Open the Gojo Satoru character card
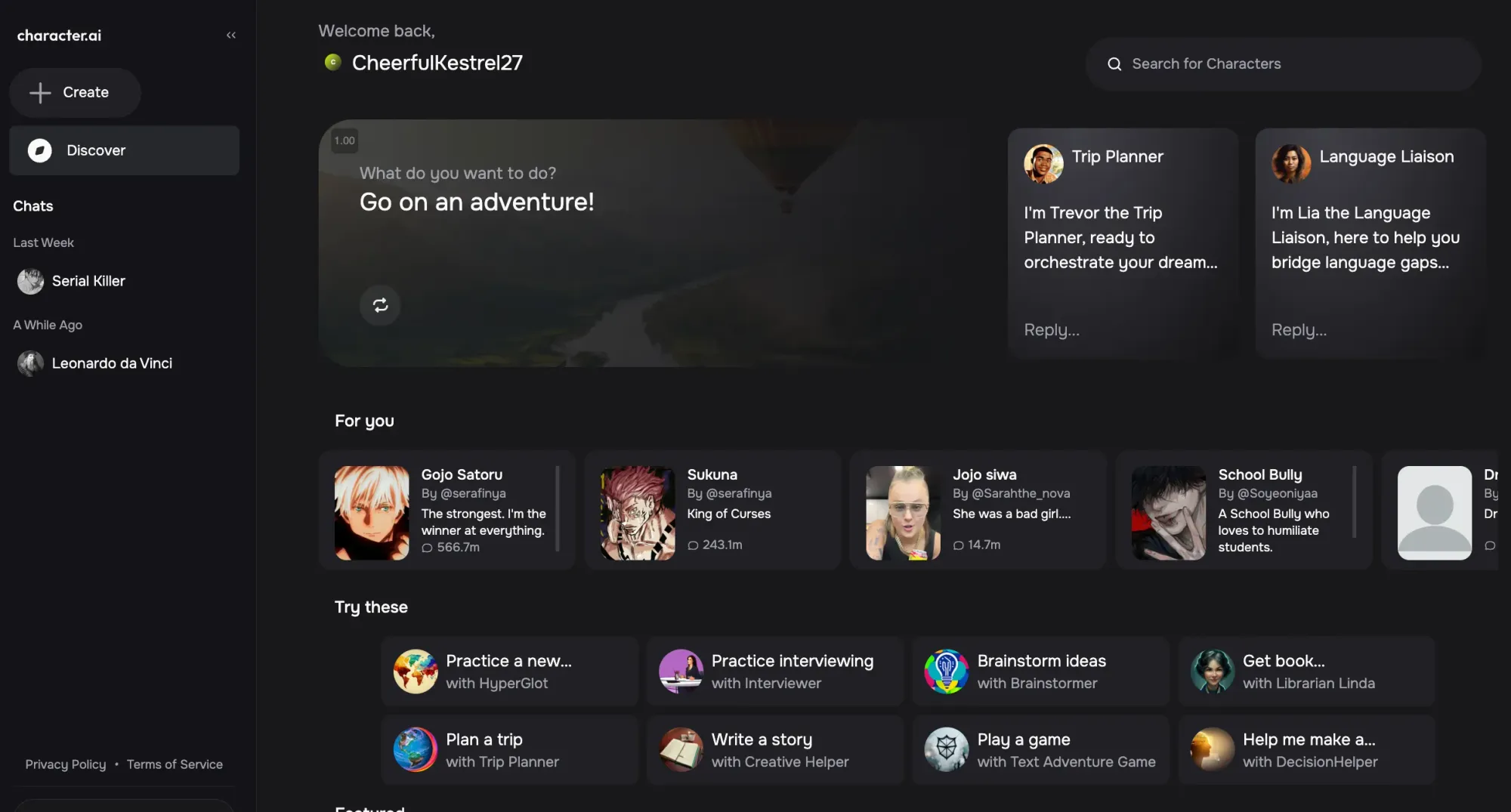 tap(446, 511)
